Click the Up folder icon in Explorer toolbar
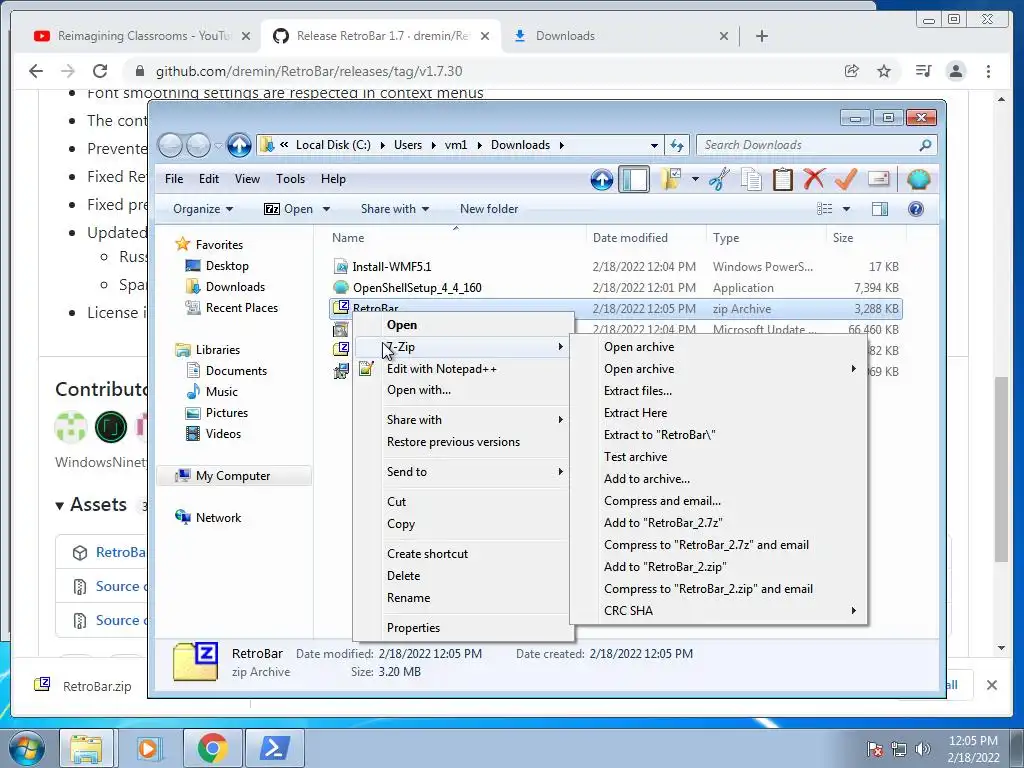 coord(601,179)
